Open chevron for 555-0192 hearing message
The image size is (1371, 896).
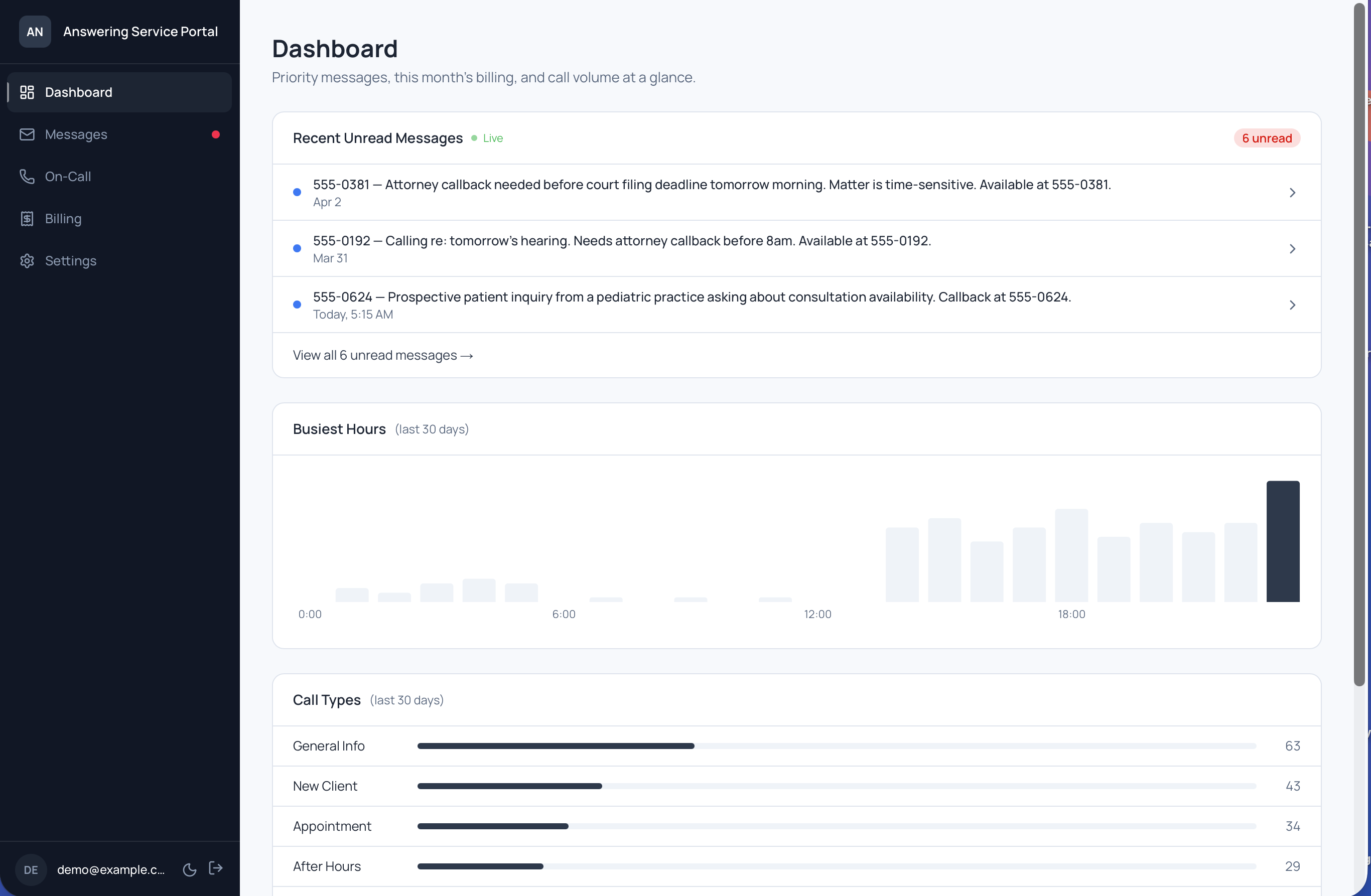tap(1292, 249)
